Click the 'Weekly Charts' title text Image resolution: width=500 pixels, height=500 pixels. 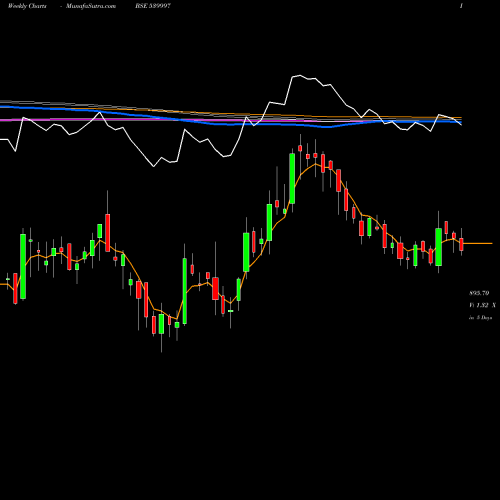pos(27,6)
